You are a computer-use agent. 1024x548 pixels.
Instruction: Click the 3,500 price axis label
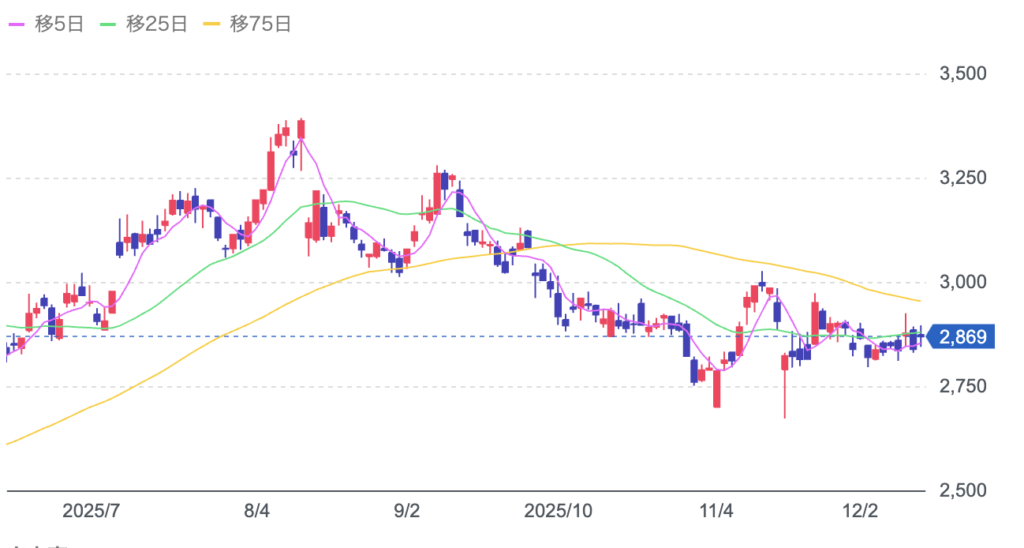[x=963, y=74]
